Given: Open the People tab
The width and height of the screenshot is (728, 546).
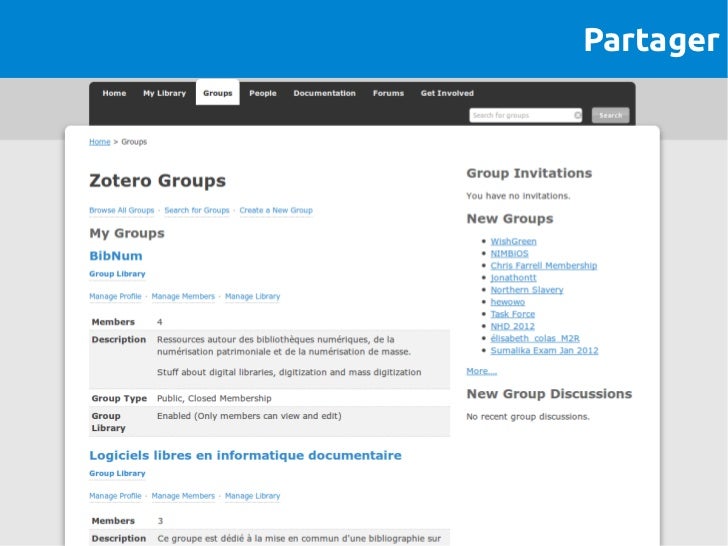Looking at the screenshot, I should (x=263, y=93).
